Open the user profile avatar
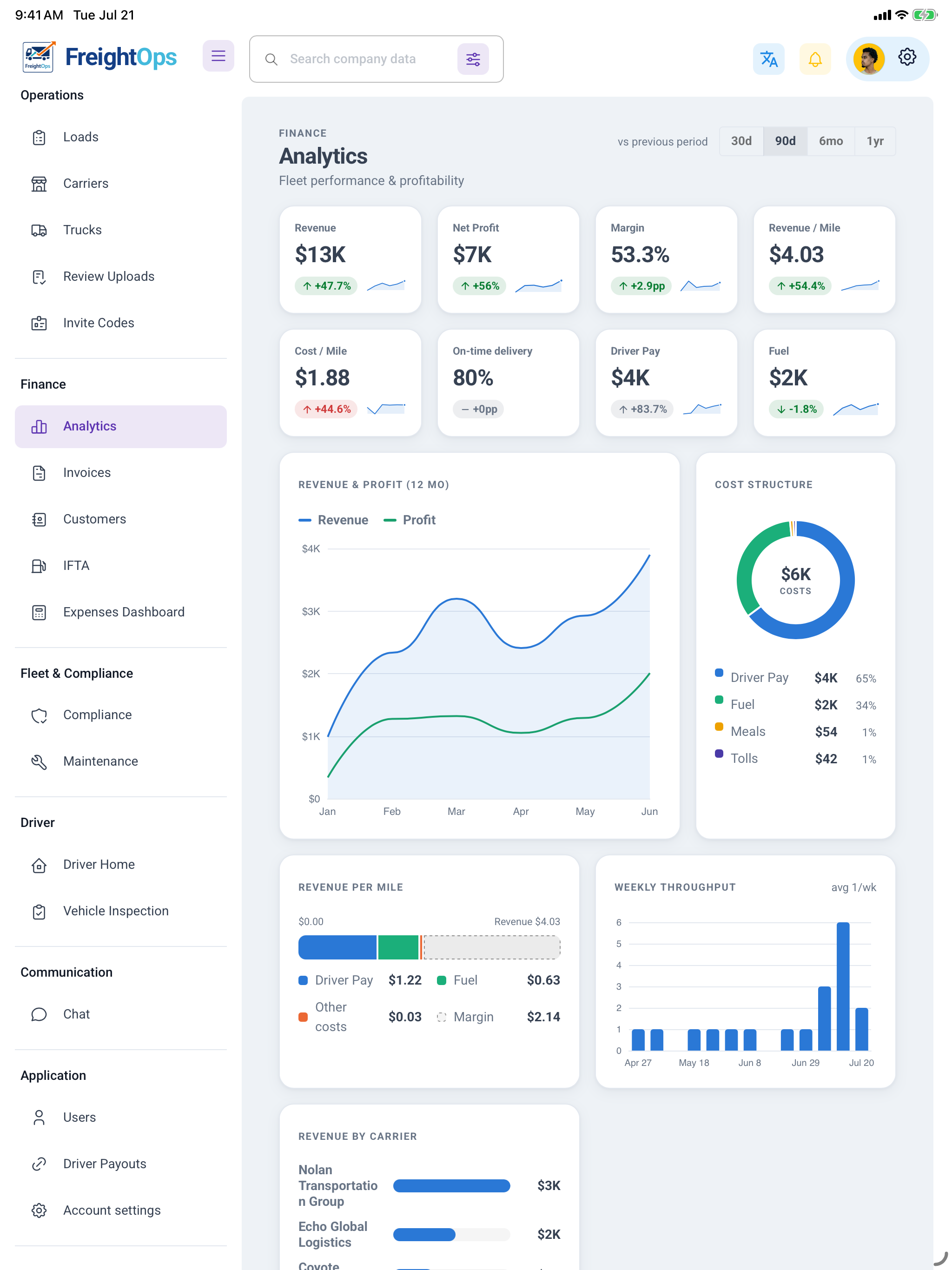Viewport: 952px width, 1270px height. tap(869, 59)
